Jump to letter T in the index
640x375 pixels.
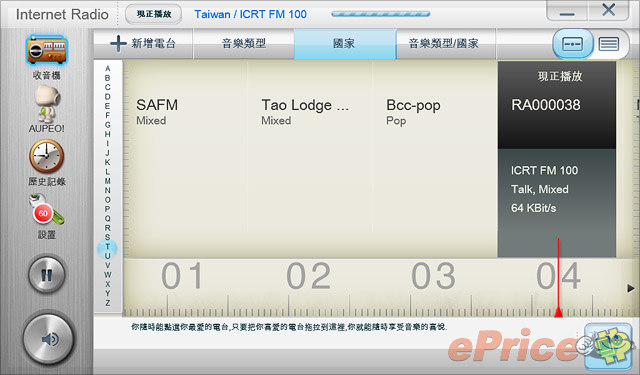(x=107, y=247)
